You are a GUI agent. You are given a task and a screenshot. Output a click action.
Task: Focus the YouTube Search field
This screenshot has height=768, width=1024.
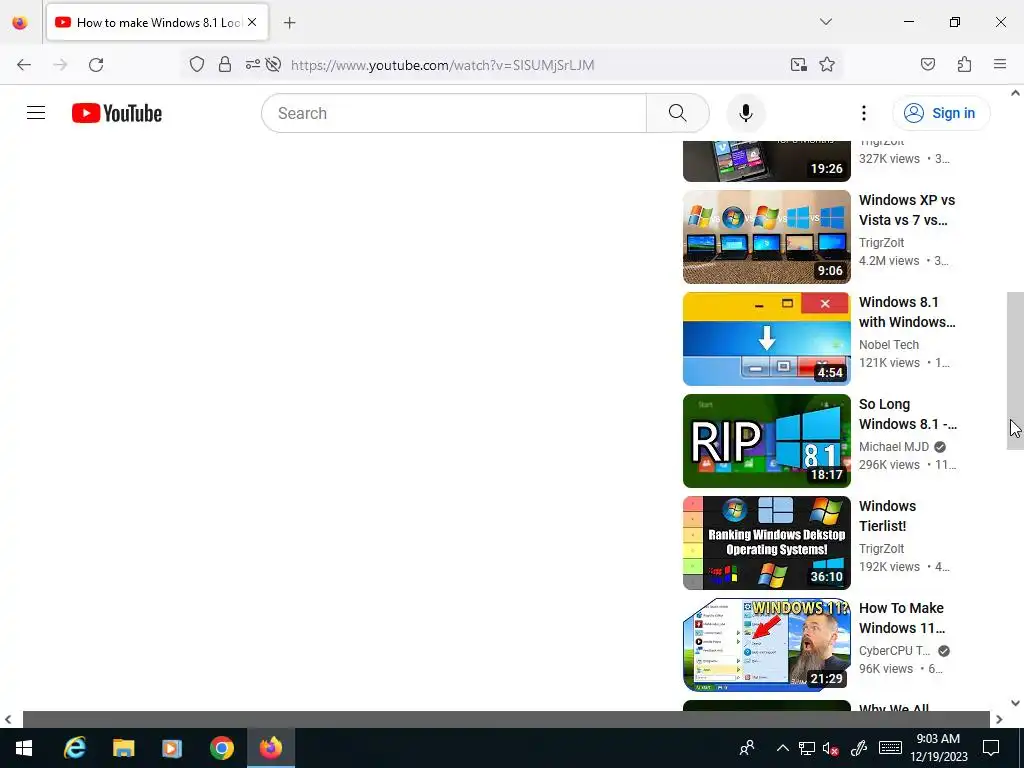coord(455,113)
